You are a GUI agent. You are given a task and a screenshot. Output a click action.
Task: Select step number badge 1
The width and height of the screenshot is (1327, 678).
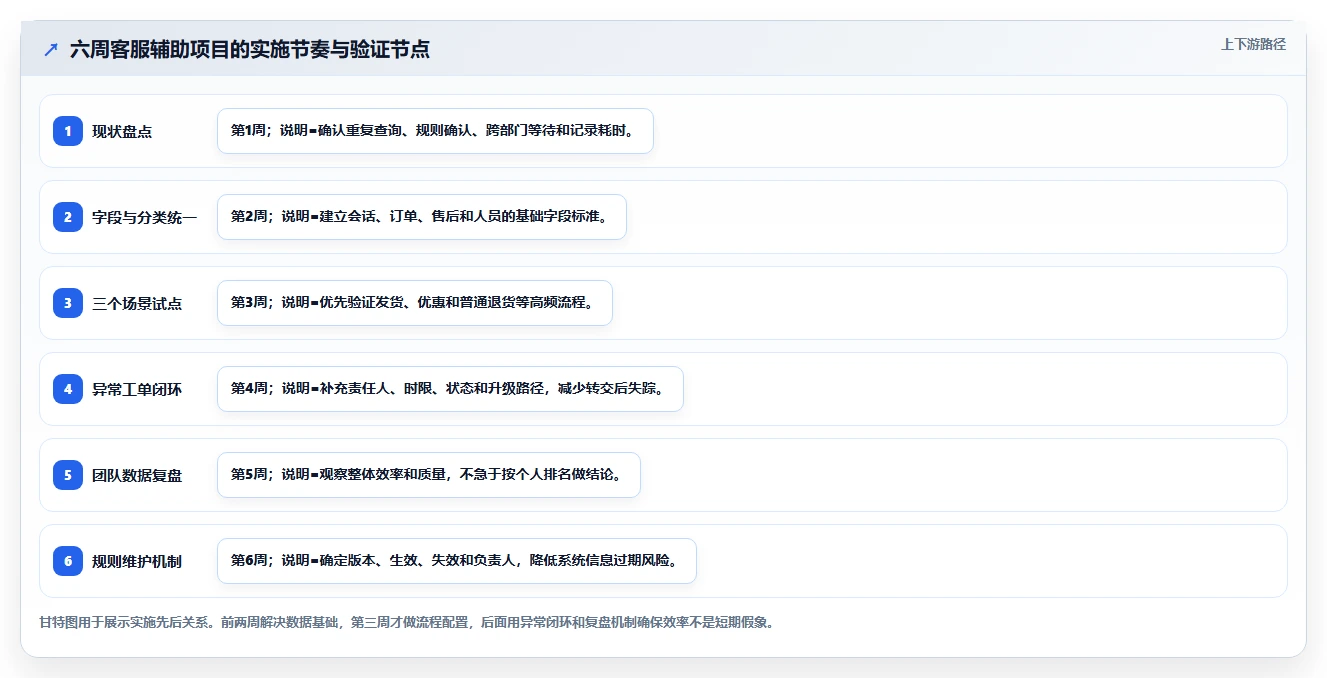[68, 131]
